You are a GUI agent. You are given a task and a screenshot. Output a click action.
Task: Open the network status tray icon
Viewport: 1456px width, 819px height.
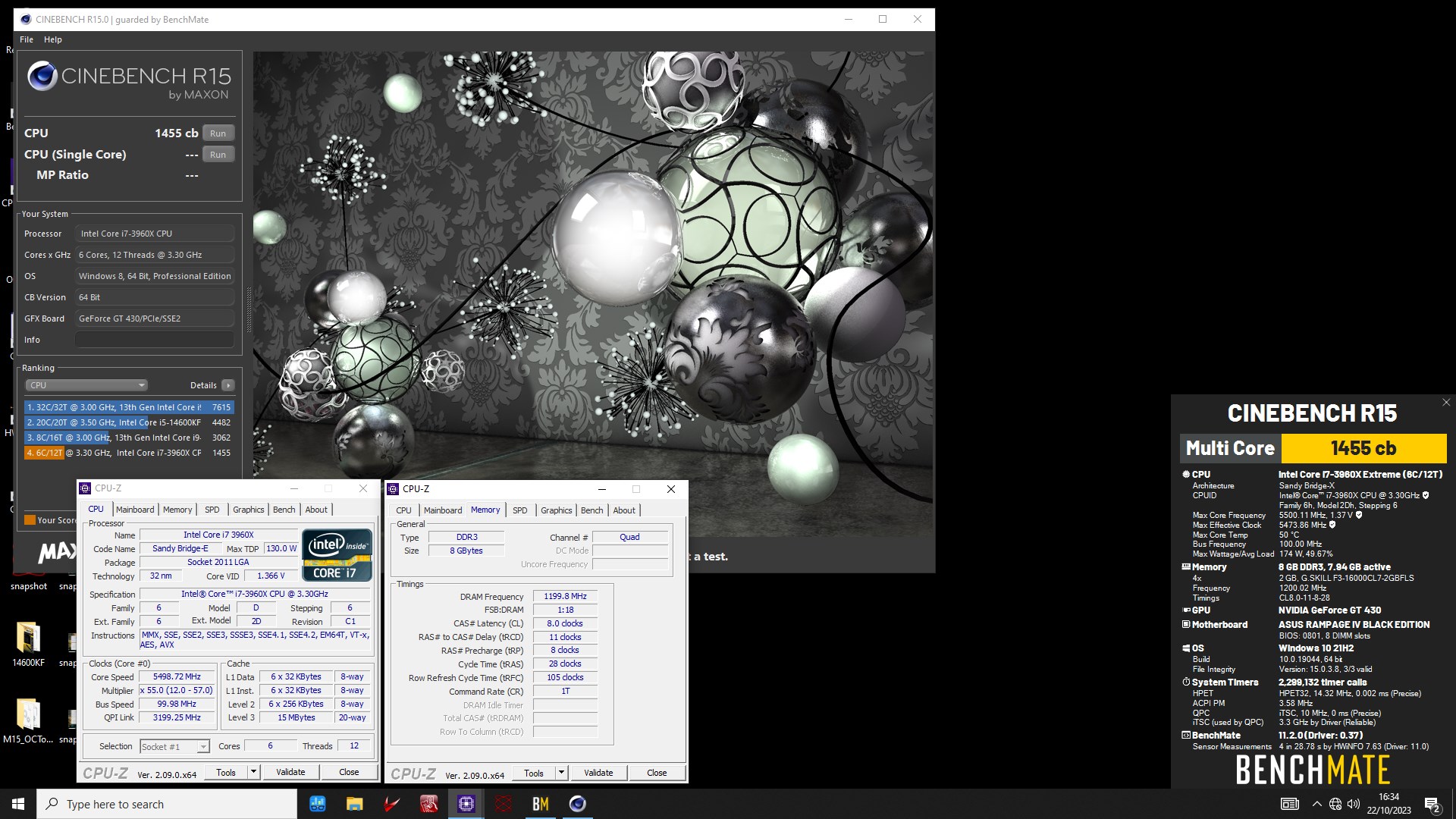[x=1335, y=804]
